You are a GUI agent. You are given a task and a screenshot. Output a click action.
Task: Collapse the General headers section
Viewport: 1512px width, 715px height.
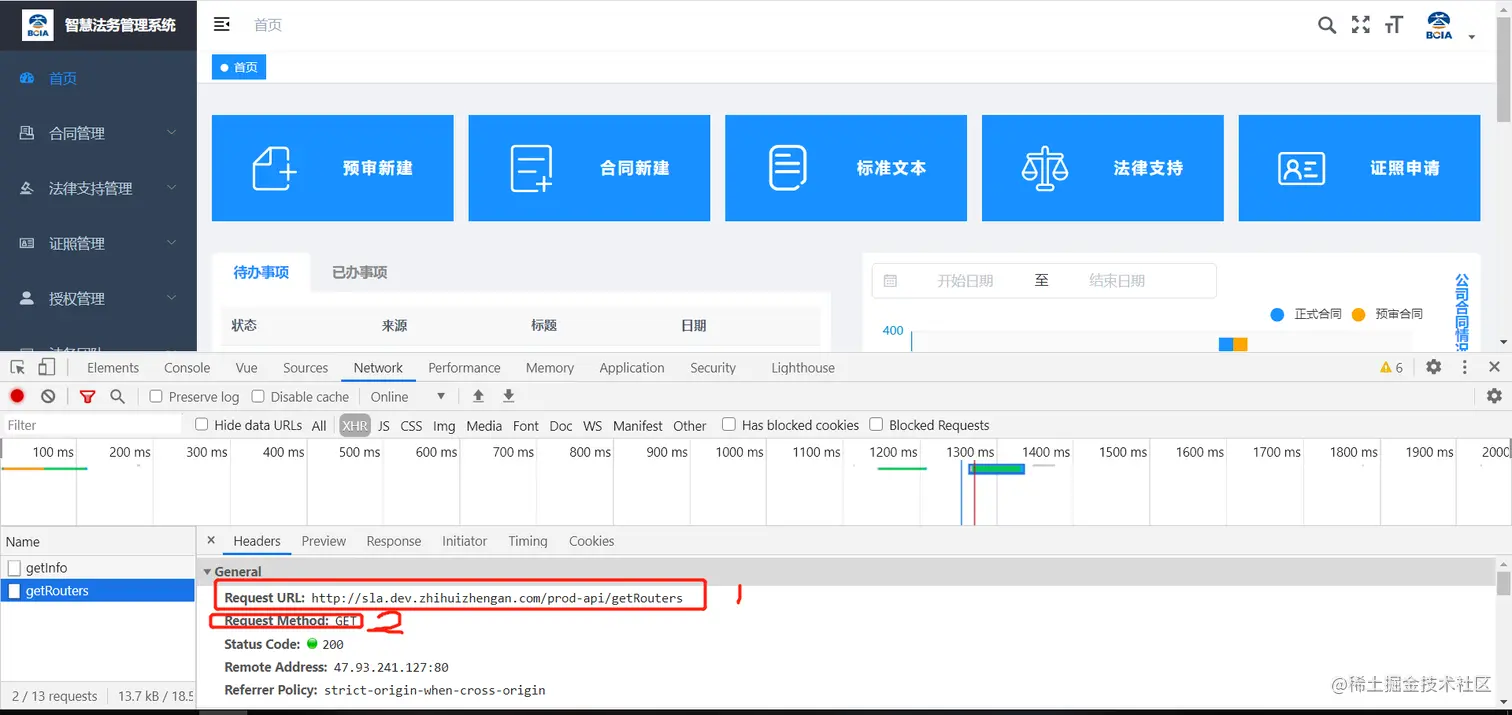[207, 572]
